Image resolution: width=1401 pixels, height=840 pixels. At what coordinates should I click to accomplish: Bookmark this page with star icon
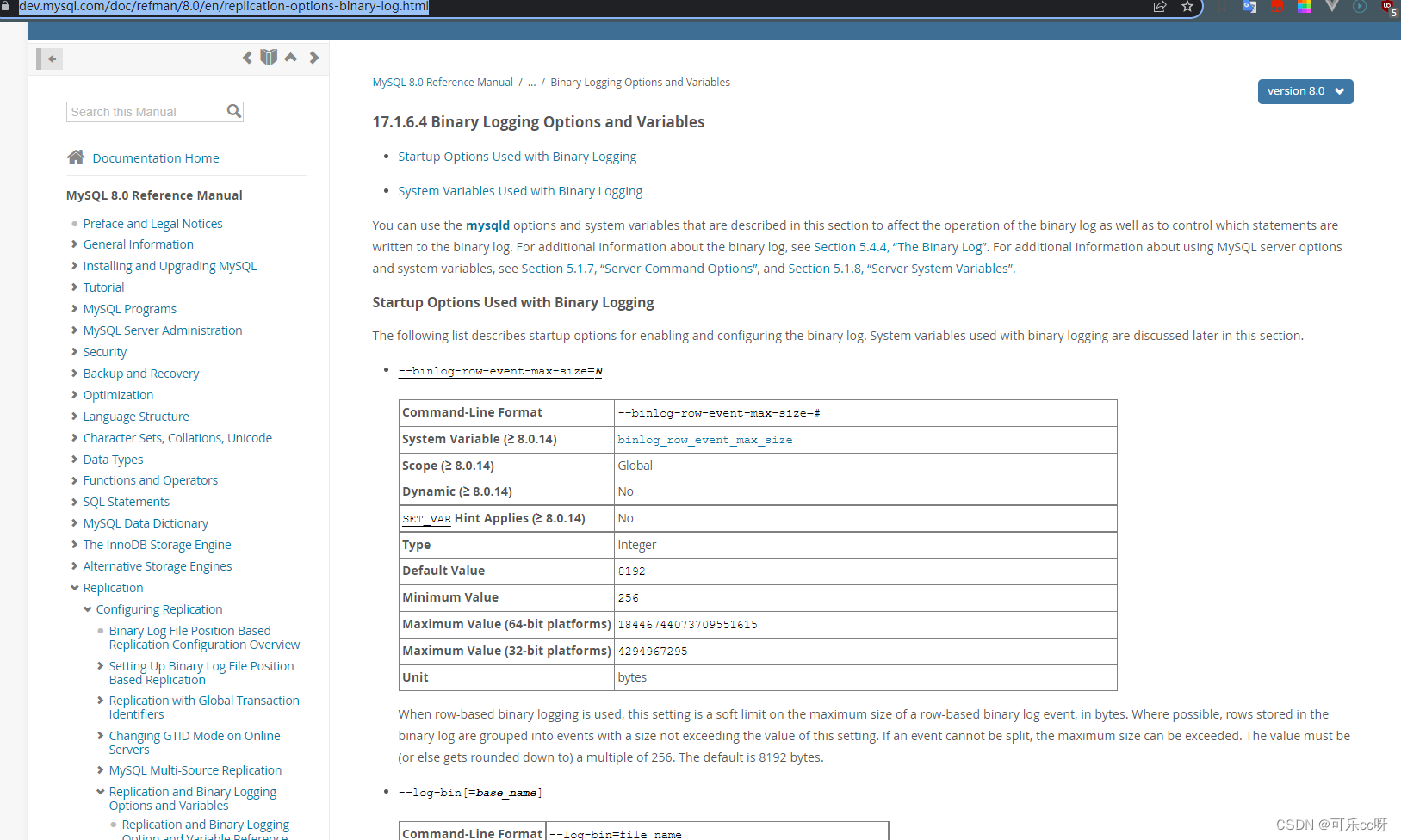(1187, 7)
